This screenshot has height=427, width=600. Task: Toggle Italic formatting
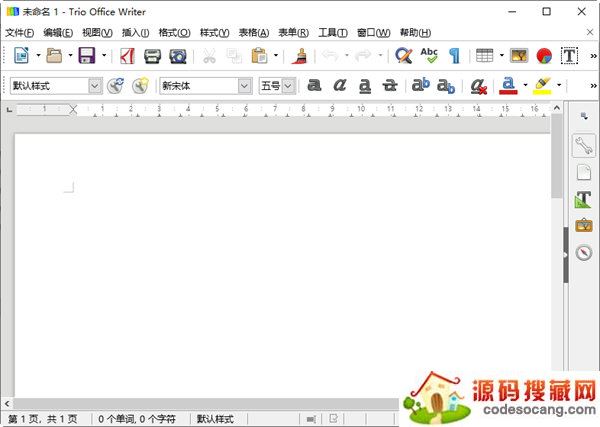pyautogui.click(x=339, y=85)
